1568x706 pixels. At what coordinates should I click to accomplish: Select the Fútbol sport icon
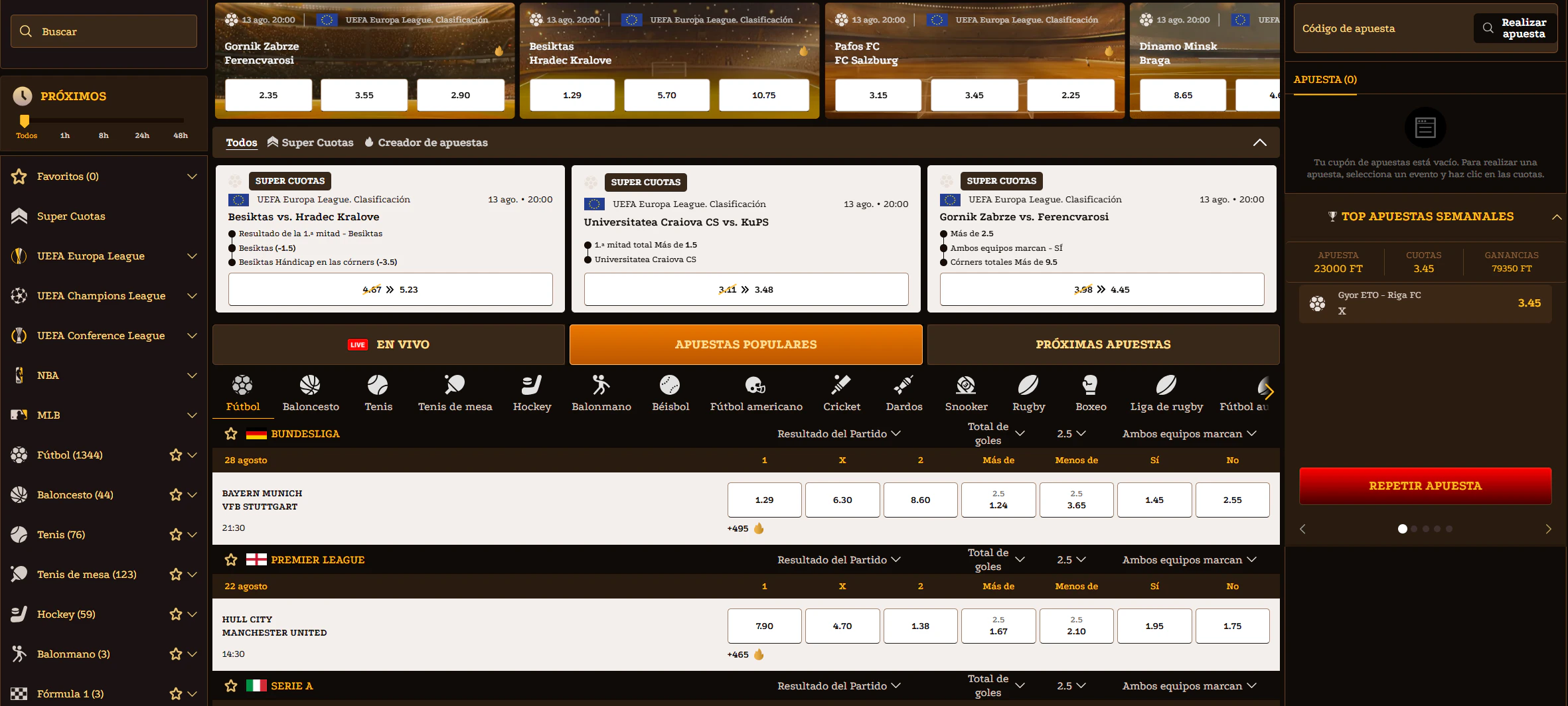coord(242,385)
